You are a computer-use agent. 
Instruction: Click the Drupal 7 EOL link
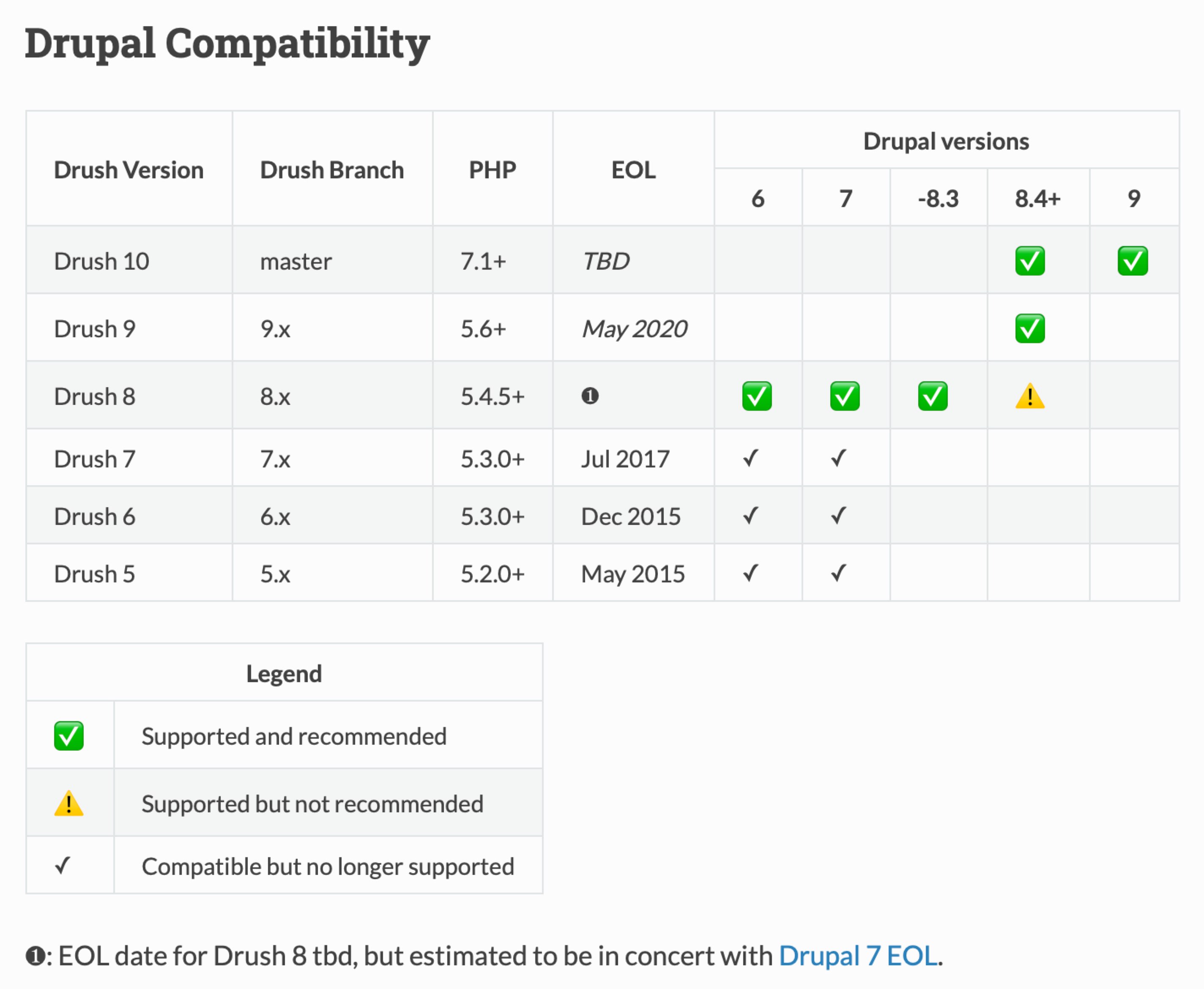tap(858, 955)
